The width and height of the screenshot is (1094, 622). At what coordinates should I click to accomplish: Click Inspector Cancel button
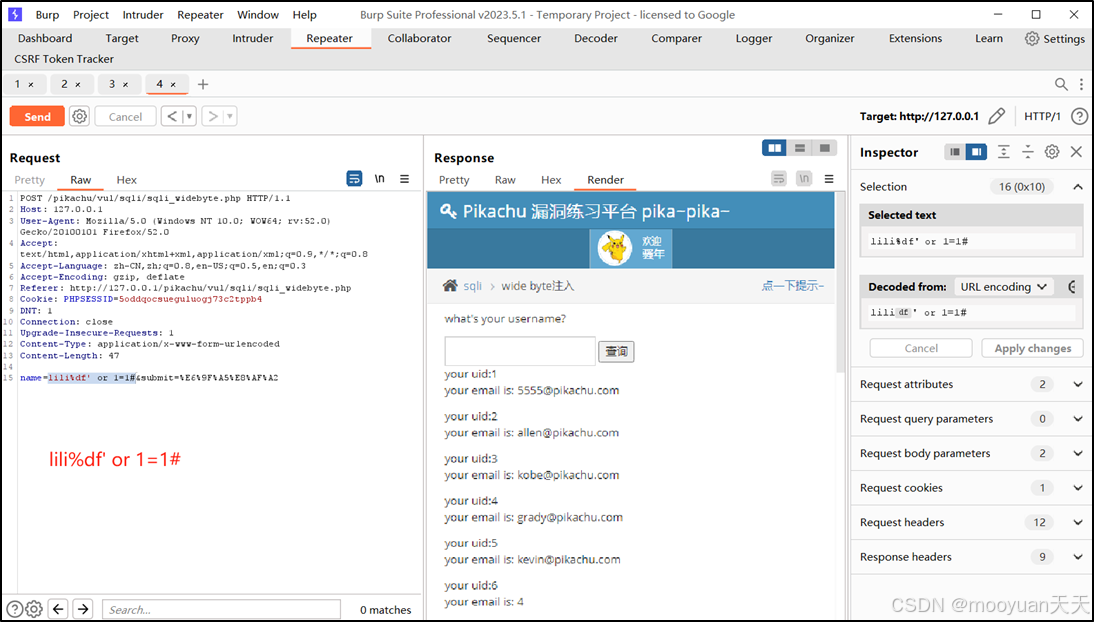(x=921, y=348)
